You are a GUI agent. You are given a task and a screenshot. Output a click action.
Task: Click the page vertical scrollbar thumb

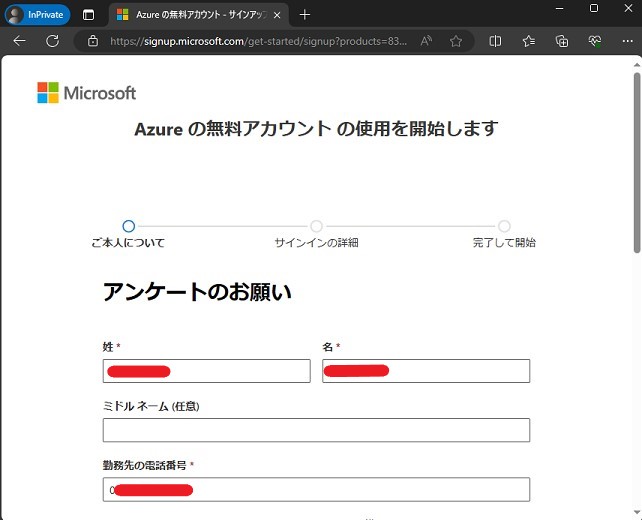click(637, 163)
